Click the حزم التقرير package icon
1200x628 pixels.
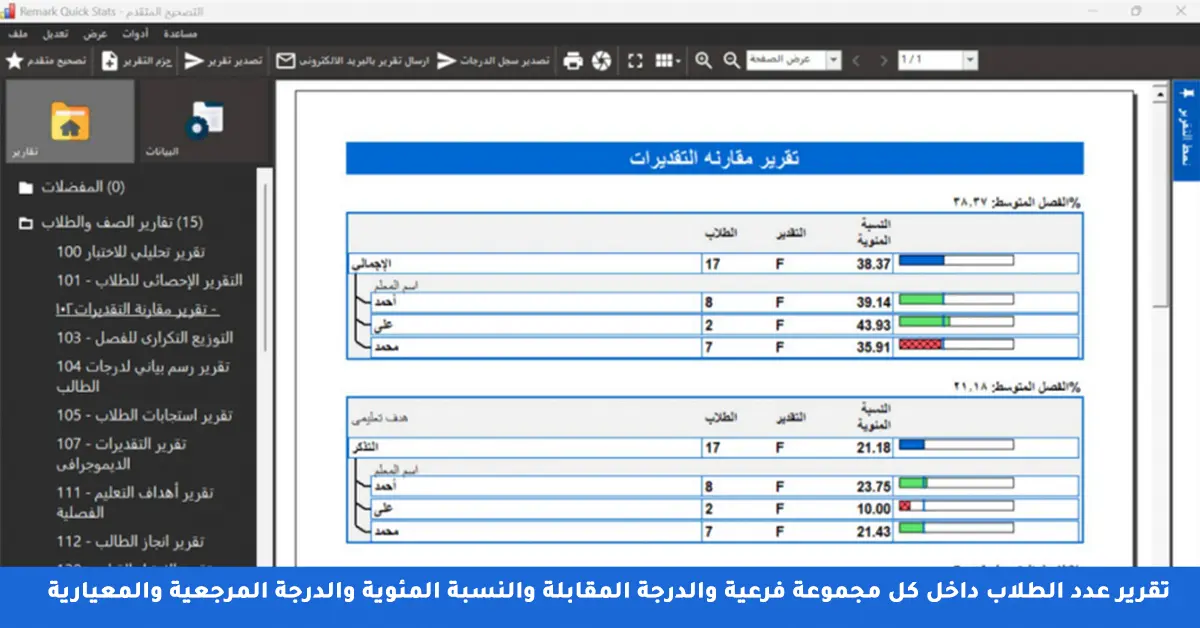pos(108,61)
